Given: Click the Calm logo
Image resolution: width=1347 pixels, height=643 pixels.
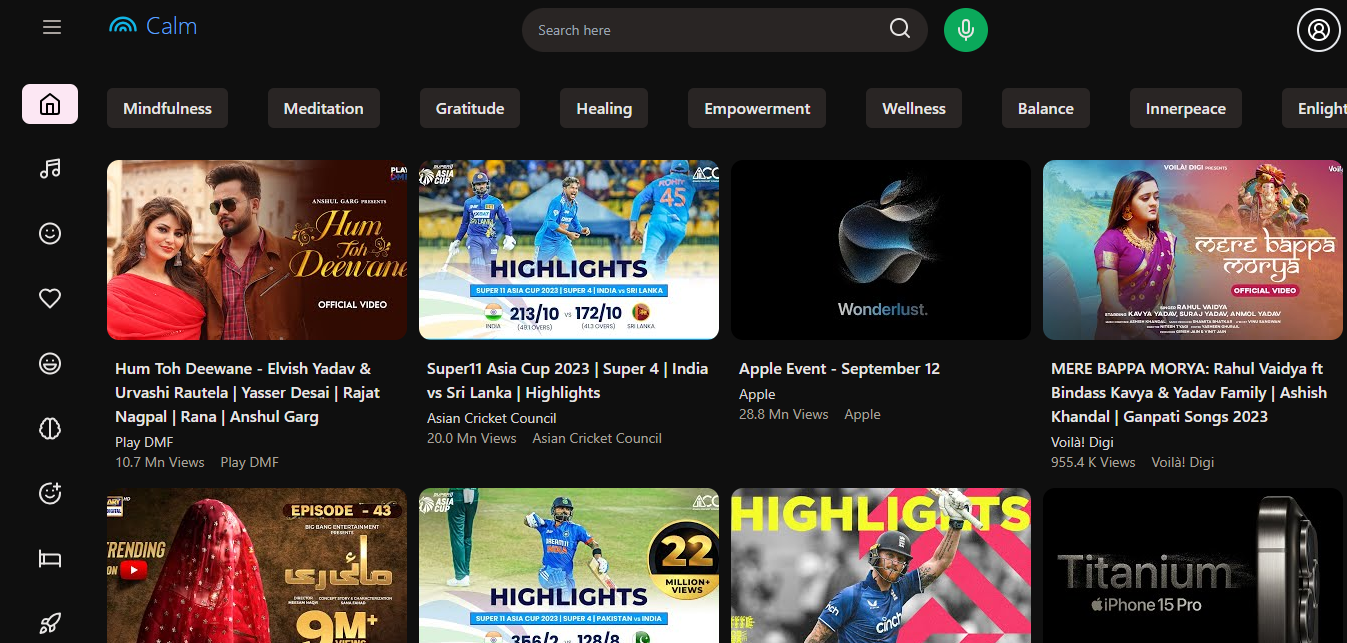Looking at the screenshot, I should (x=153, y=26).
